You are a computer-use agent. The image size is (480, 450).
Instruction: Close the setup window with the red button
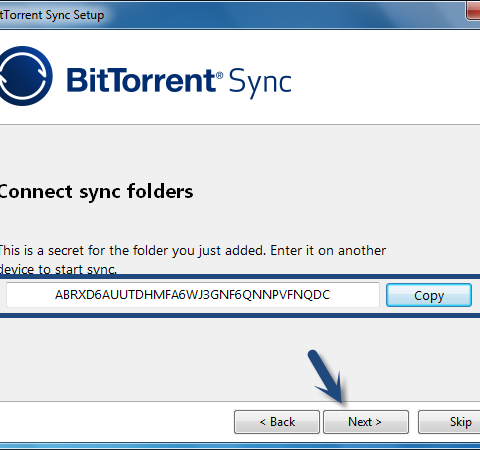click(x=473, y=11)
